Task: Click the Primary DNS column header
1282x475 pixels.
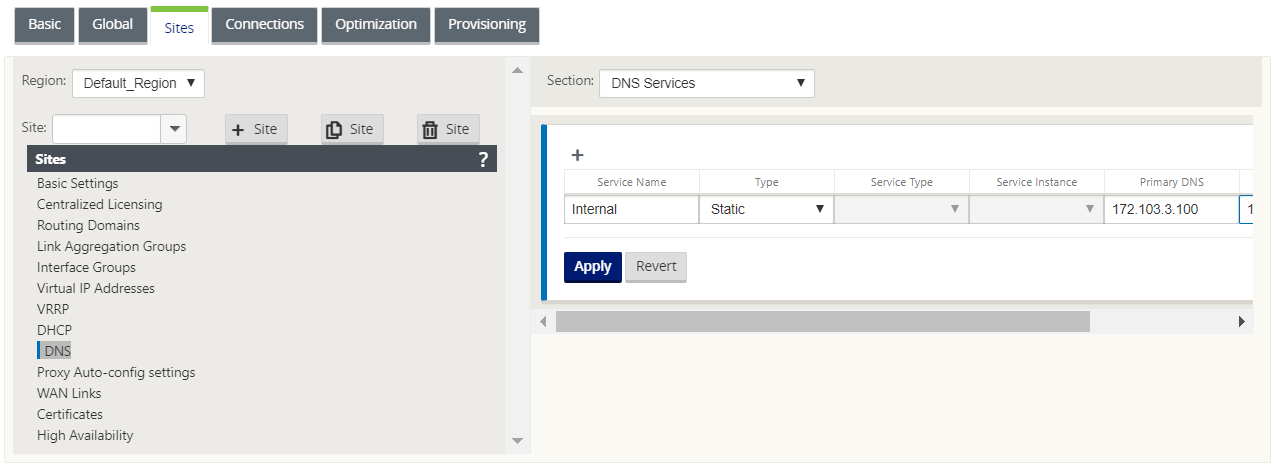Action: [x=1172, y=182]
